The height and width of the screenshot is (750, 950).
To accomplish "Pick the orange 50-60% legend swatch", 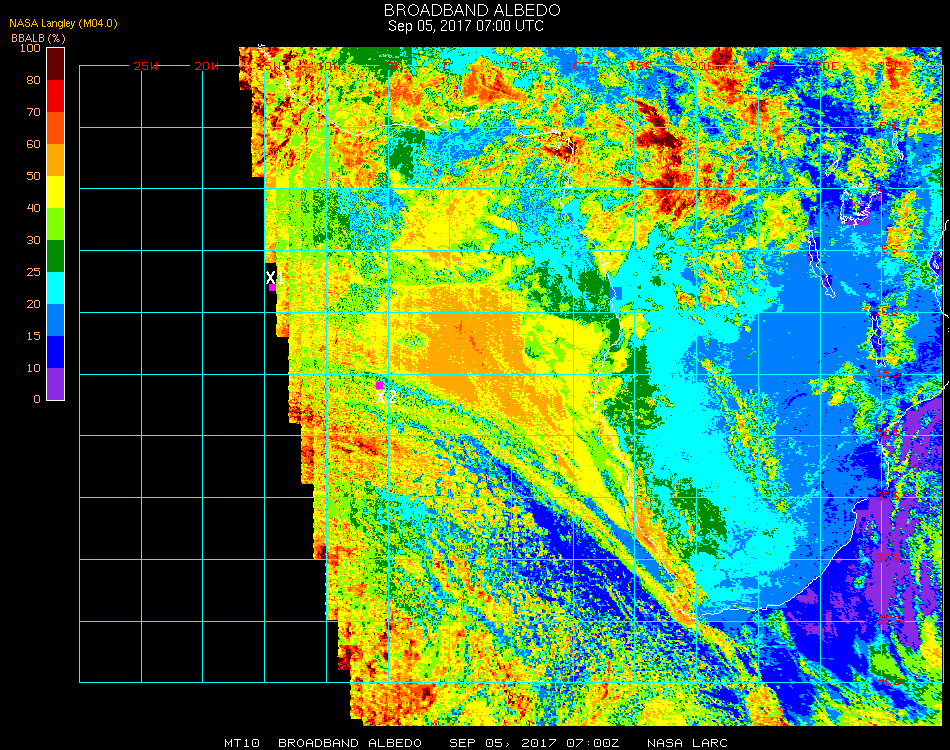I will [56, 160].
